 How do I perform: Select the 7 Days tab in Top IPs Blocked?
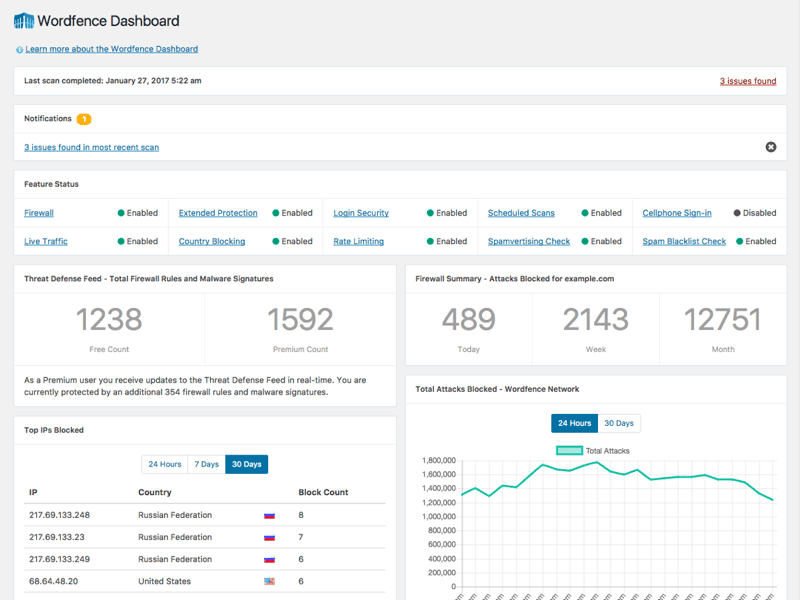pos(206,464)
